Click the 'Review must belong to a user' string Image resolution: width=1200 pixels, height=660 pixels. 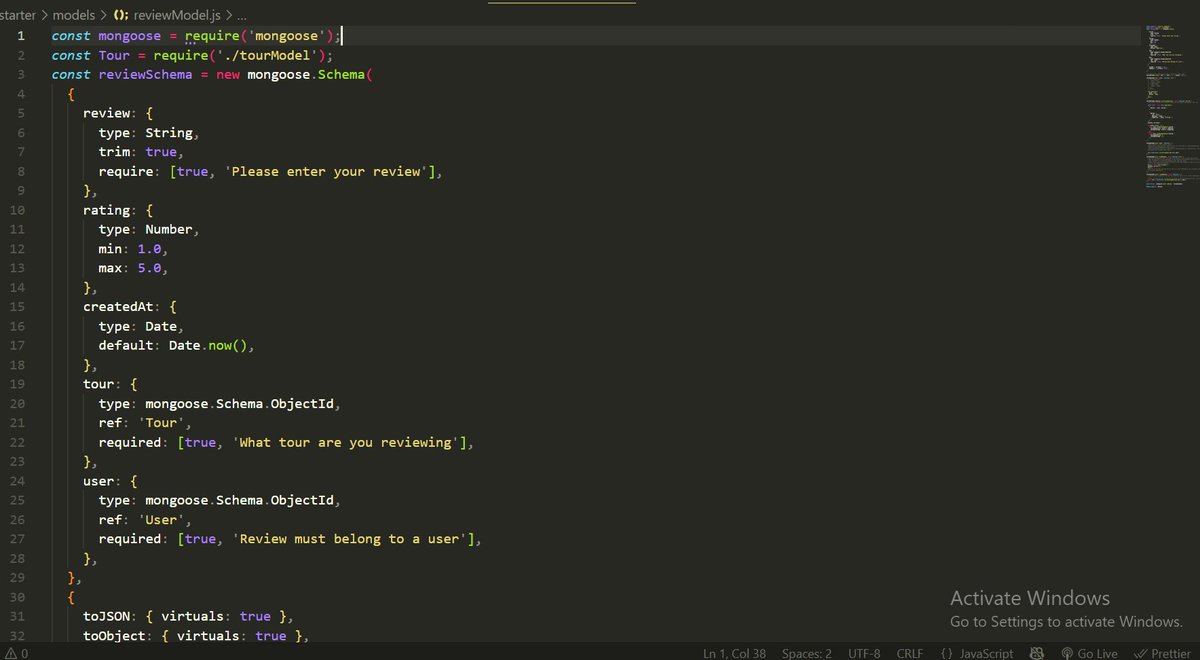pos(350,538)
